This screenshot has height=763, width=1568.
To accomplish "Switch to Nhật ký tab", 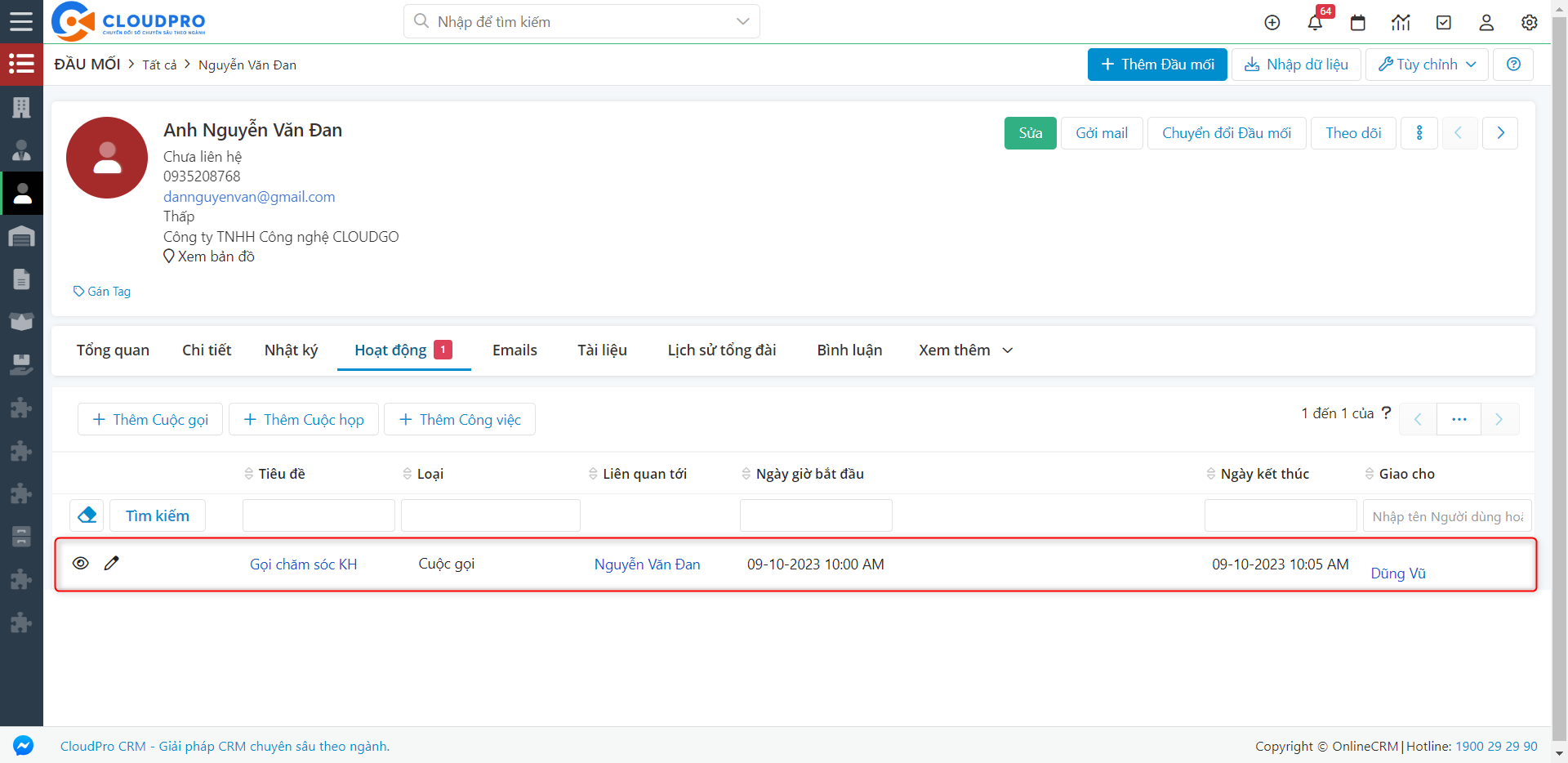I will point(291,350).
